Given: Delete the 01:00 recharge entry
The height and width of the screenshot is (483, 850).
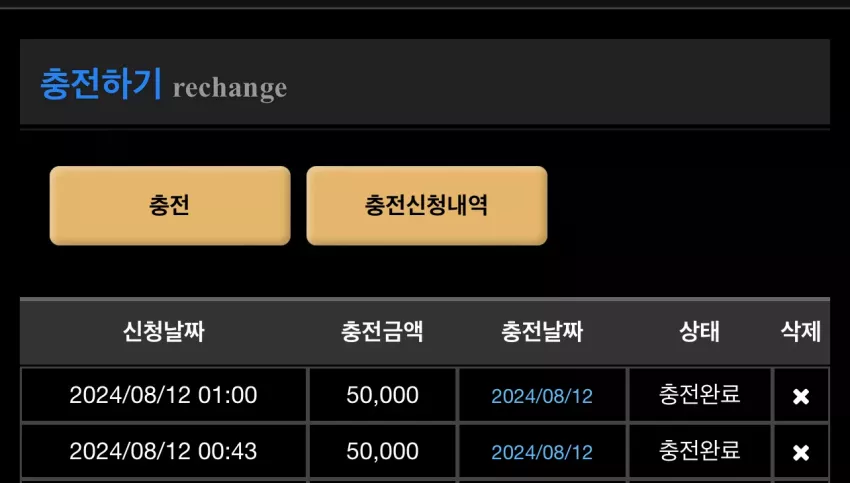Looking at the screenshot, I should click(801, 396).
